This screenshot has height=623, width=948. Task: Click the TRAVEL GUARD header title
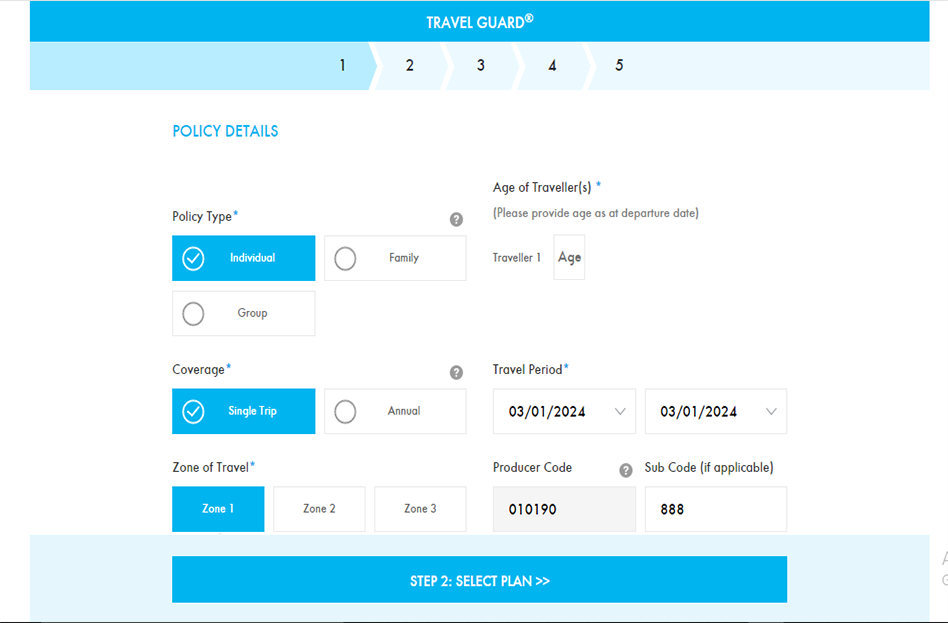[x=479, y=22]
